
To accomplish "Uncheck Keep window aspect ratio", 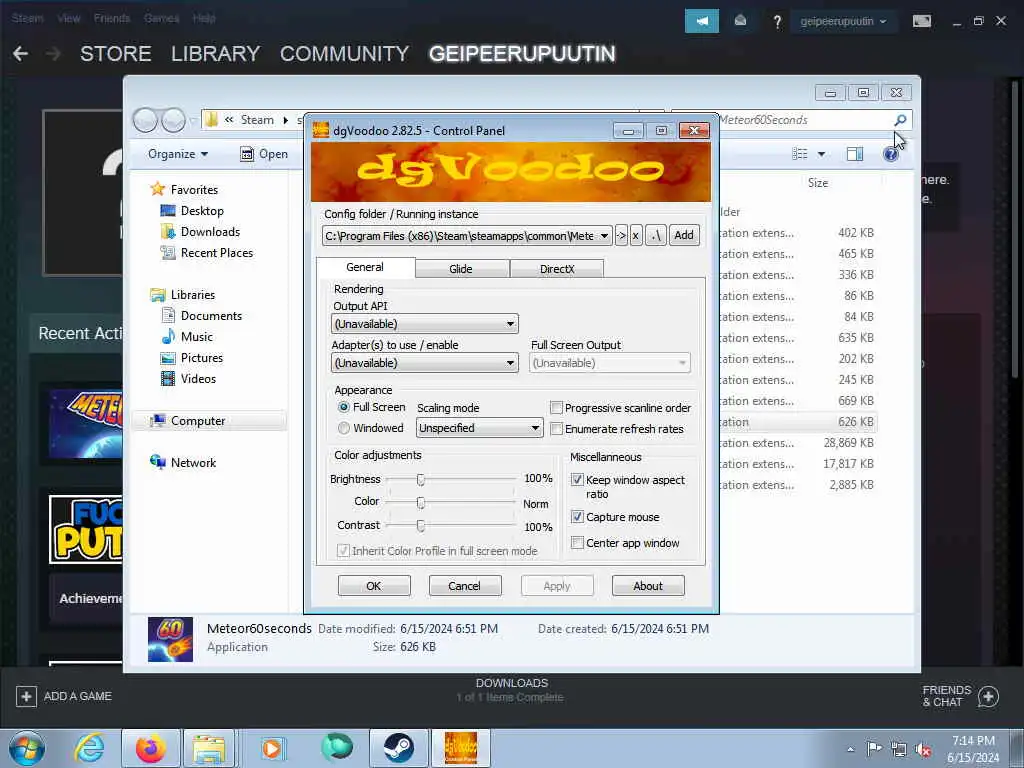I will 577,479.
